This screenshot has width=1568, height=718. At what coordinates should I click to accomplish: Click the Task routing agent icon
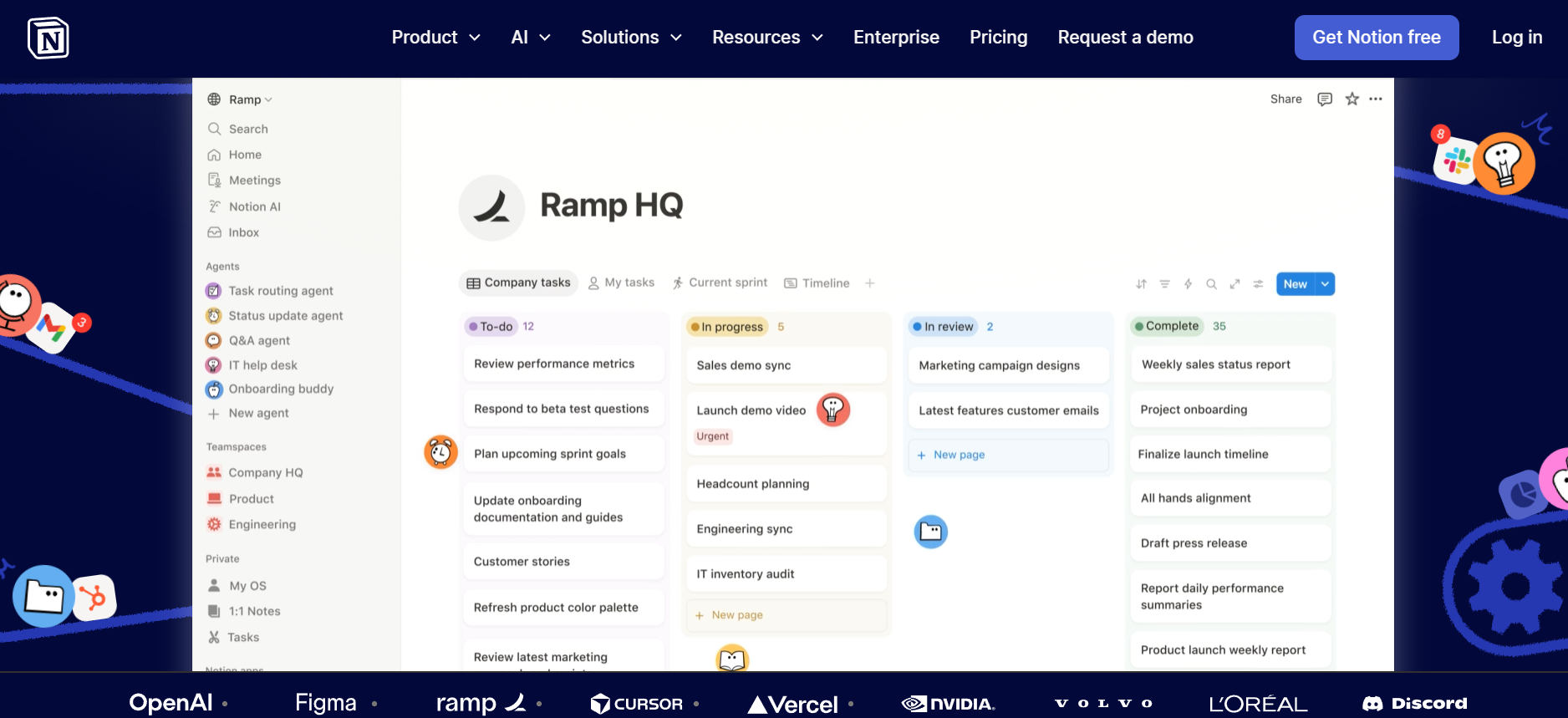click(x=213, y=291)
